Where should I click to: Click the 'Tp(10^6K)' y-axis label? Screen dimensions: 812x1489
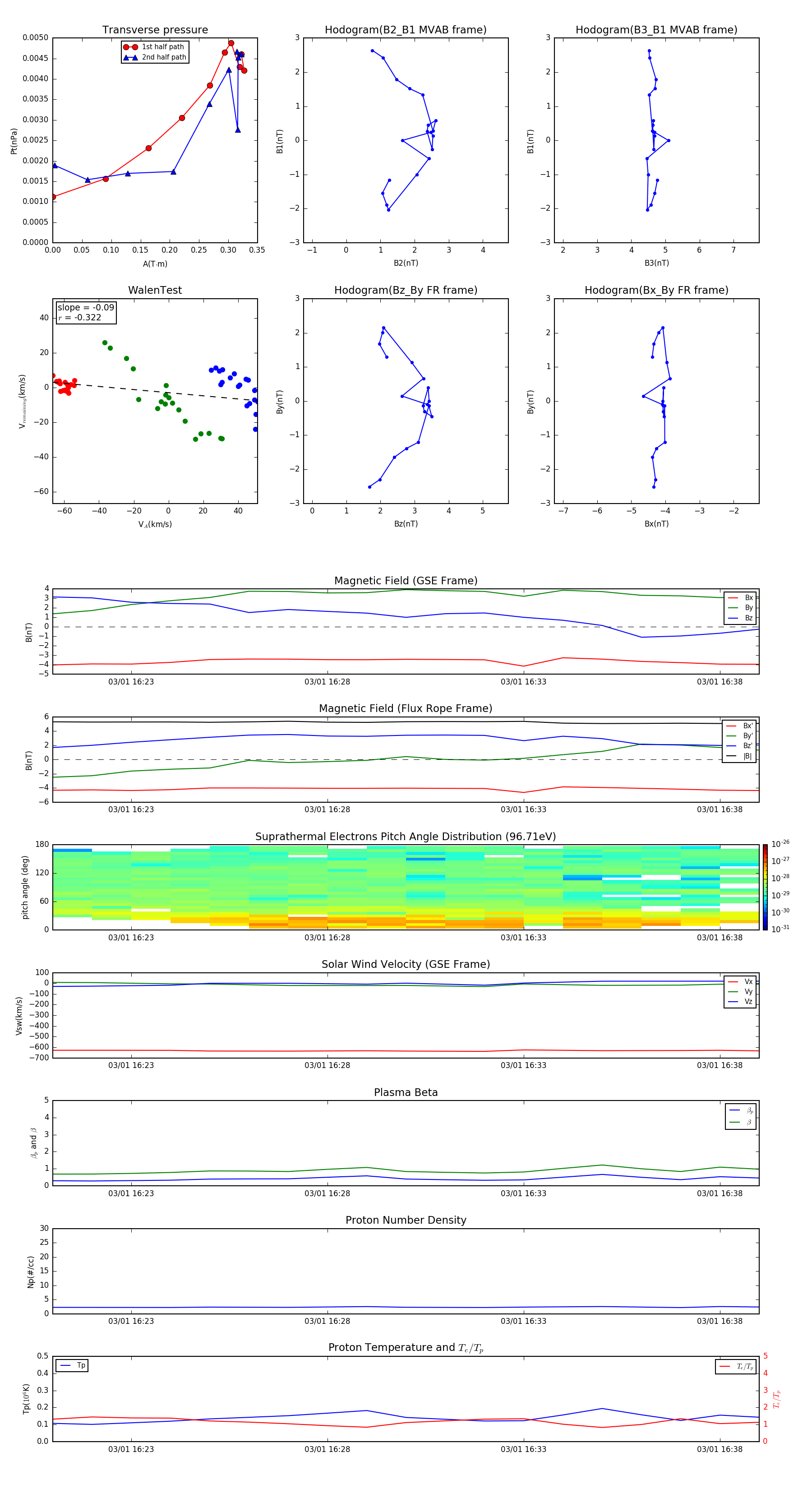[x=26, y=1399]
